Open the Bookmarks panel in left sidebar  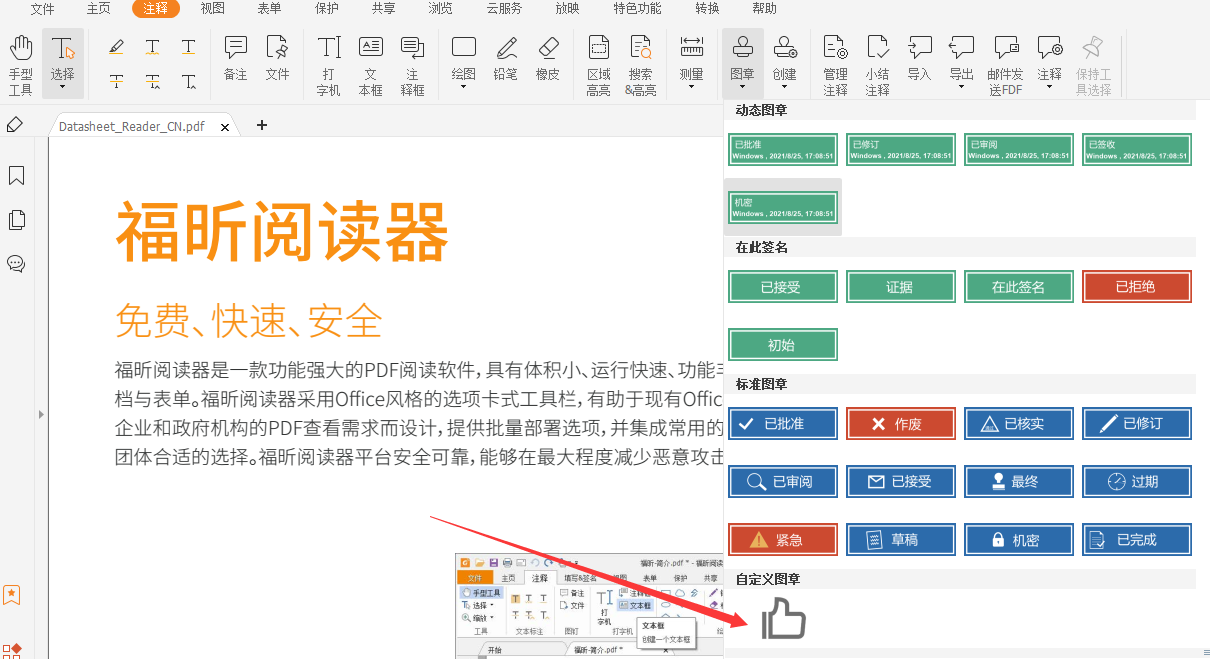(16, 176)
